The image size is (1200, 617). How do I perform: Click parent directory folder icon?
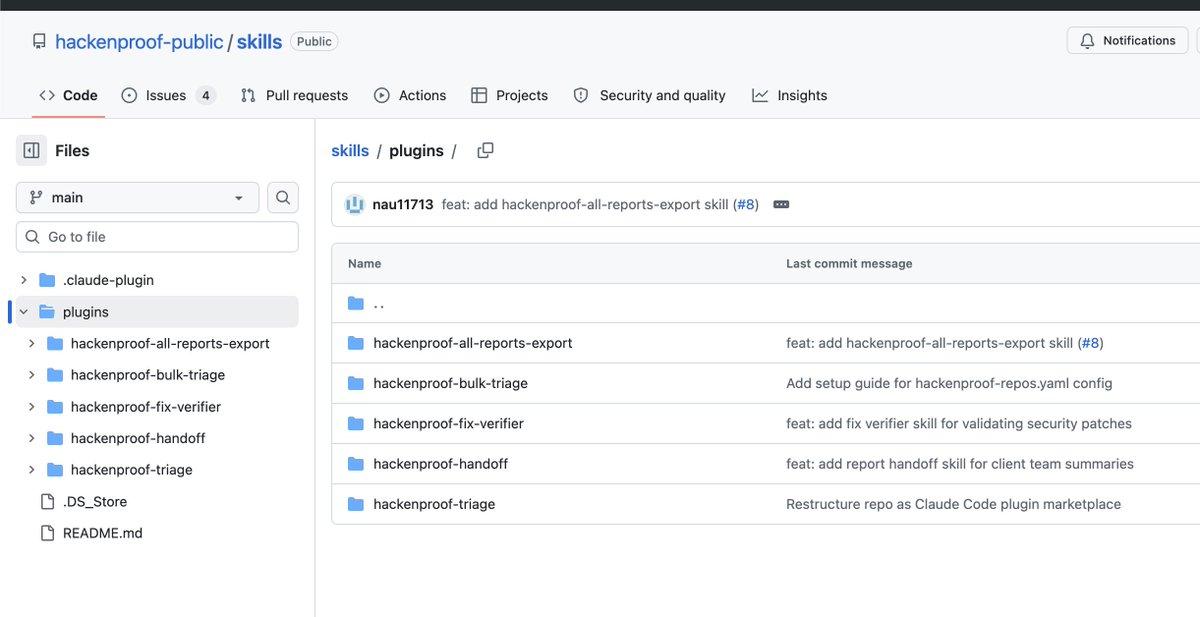click(356, 303)
